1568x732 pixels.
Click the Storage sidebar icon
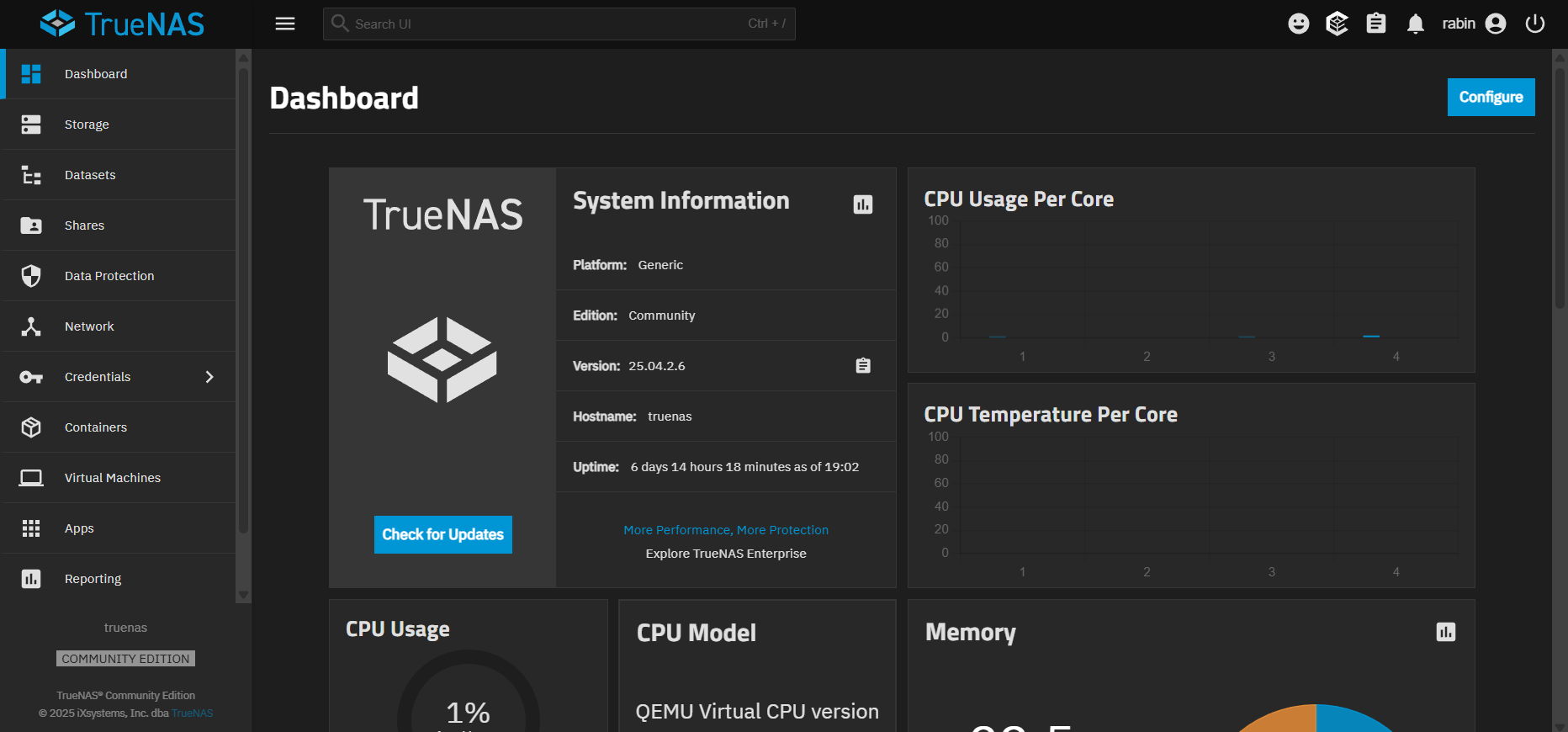[x=31, y=125]
